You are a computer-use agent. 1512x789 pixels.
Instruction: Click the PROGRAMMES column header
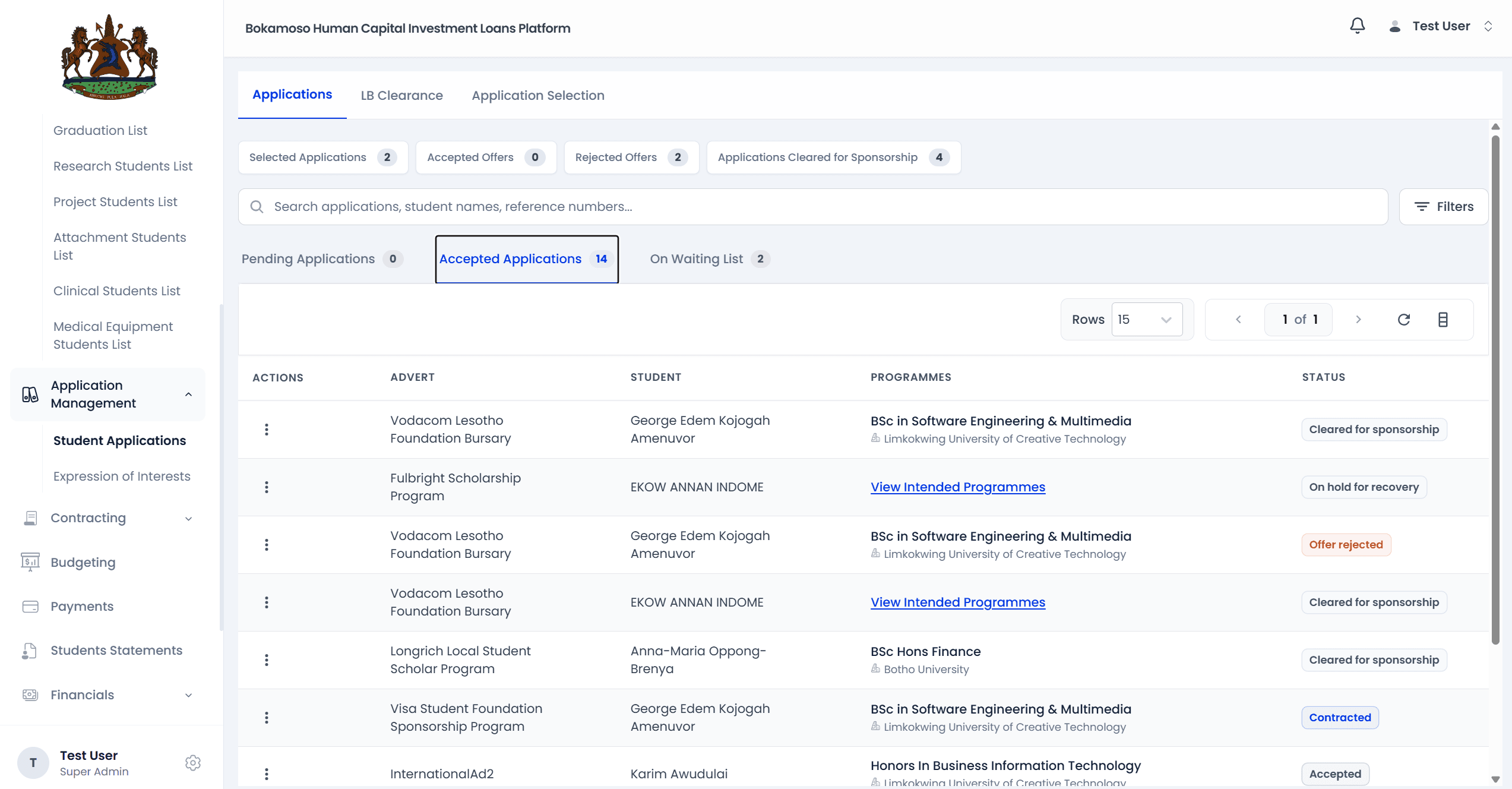click(x=910, y=377)
